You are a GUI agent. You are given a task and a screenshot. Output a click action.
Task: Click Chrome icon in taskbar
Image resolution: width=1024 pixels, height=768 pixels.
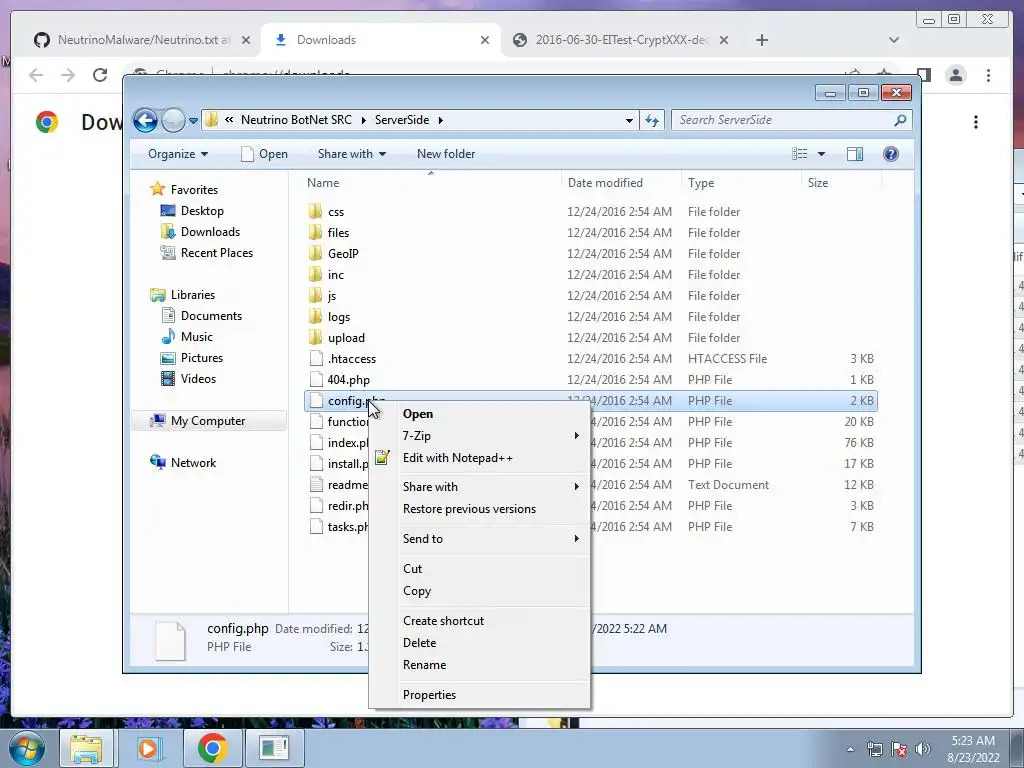[x=212, y=748]
